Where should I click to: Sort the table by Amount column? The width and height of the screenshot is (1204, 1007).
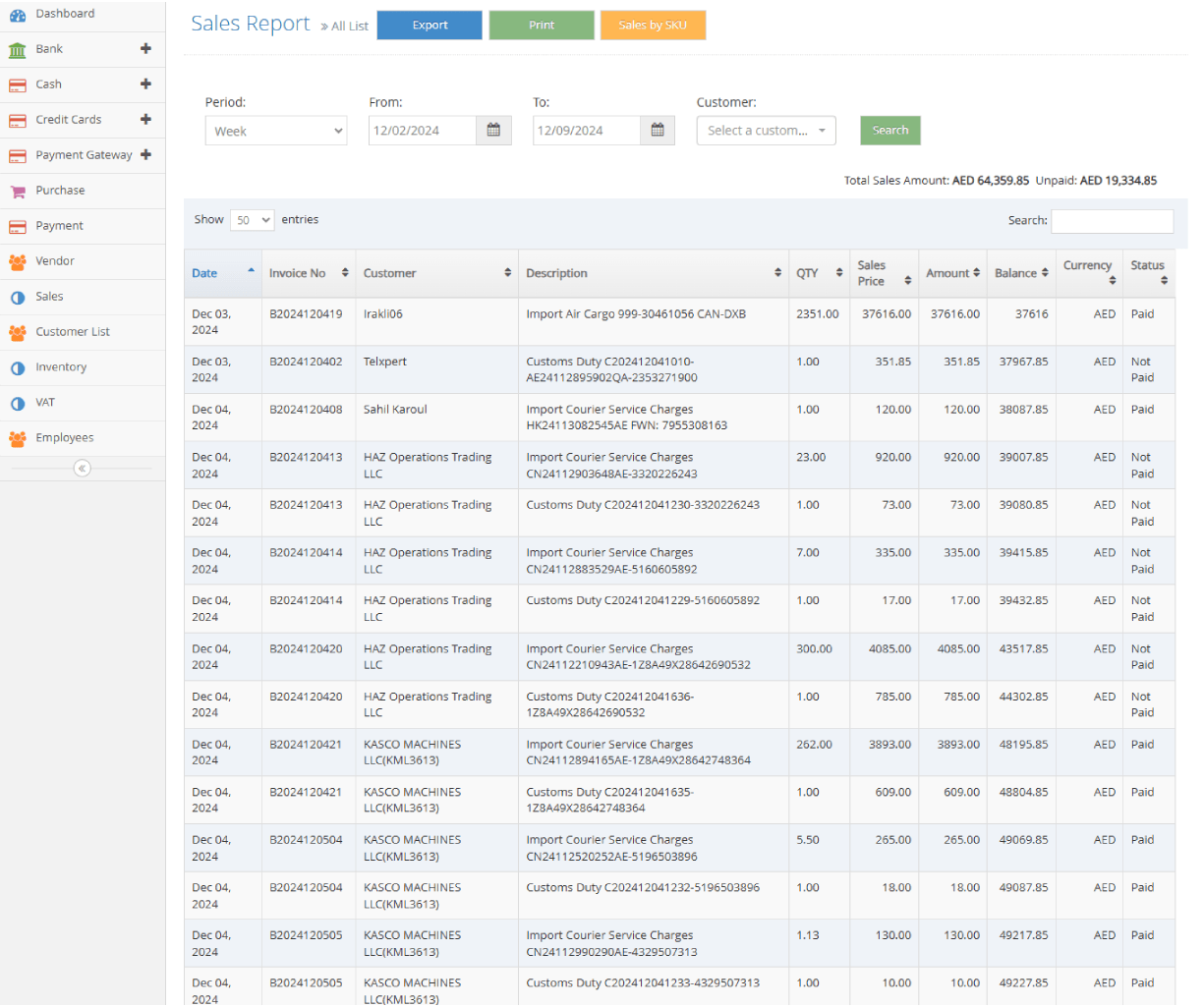click(x=952, y=273)
